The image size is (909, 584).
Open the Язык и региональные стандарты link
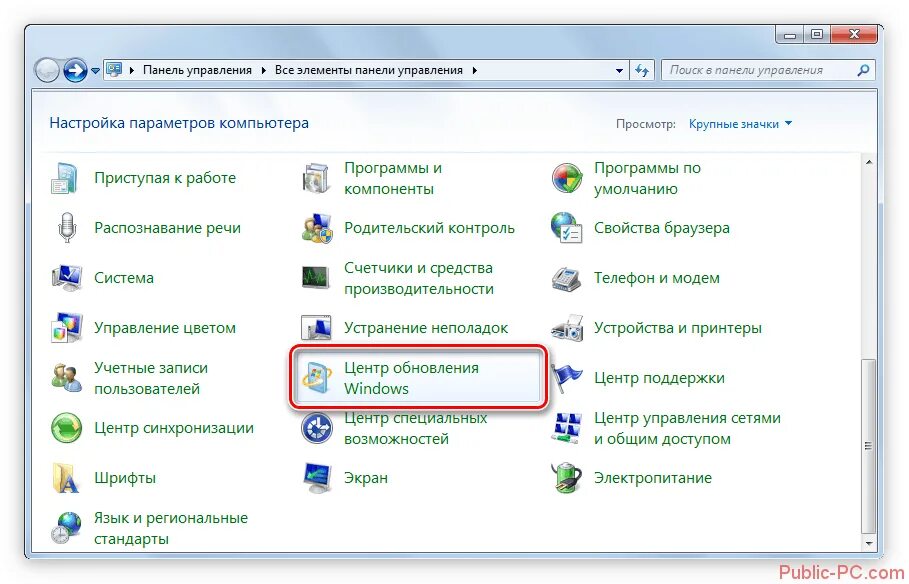coord(170,528)
